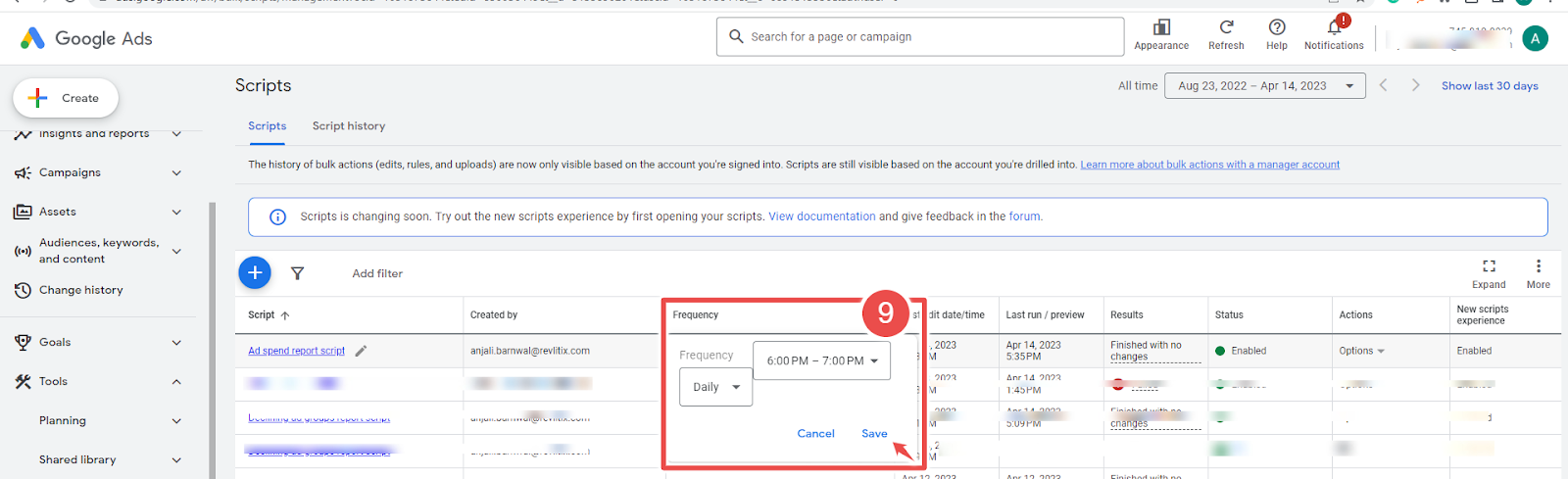Switch to the Scripts tab
This screenshot has height=479, width=1568.
coord(268,126)
